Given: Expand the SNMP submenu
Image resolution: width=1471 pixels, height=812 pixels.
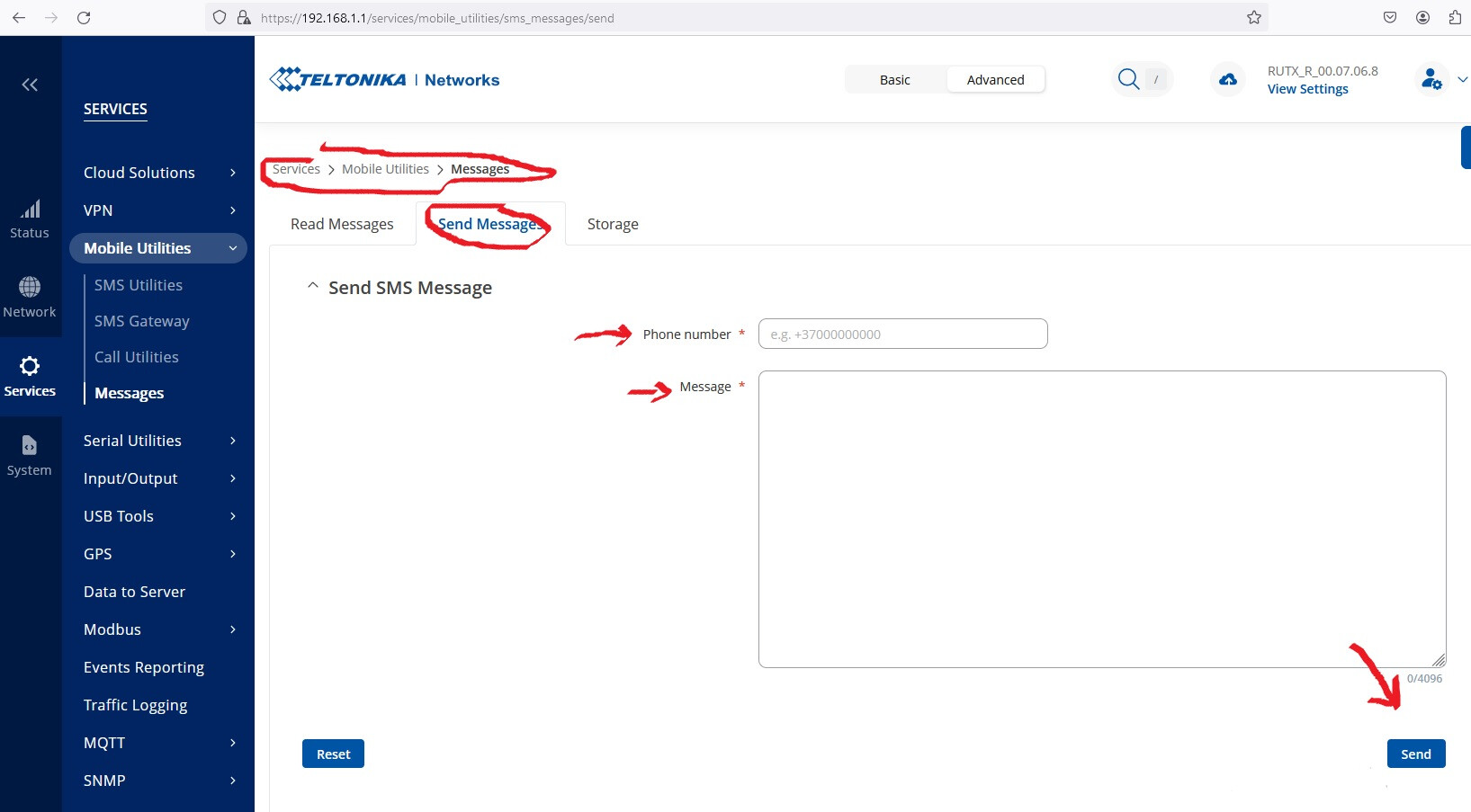Looking at the screenshot, I should 233,781.
